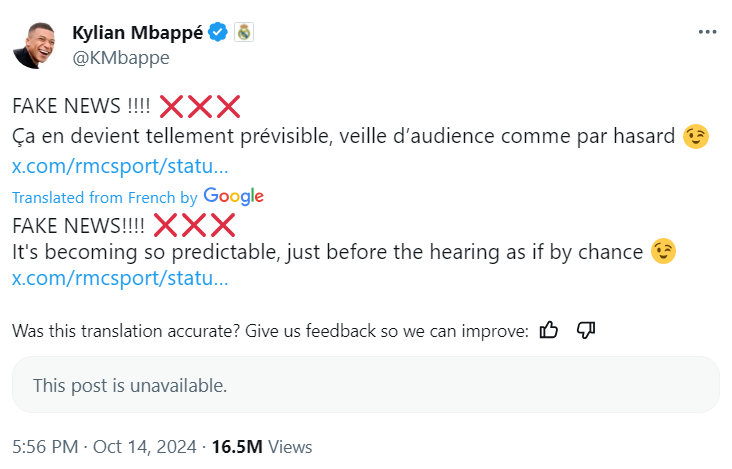Screen dimensions: 732x469
Task: Click the @KMbappe handle
Action: click(120, 57)
